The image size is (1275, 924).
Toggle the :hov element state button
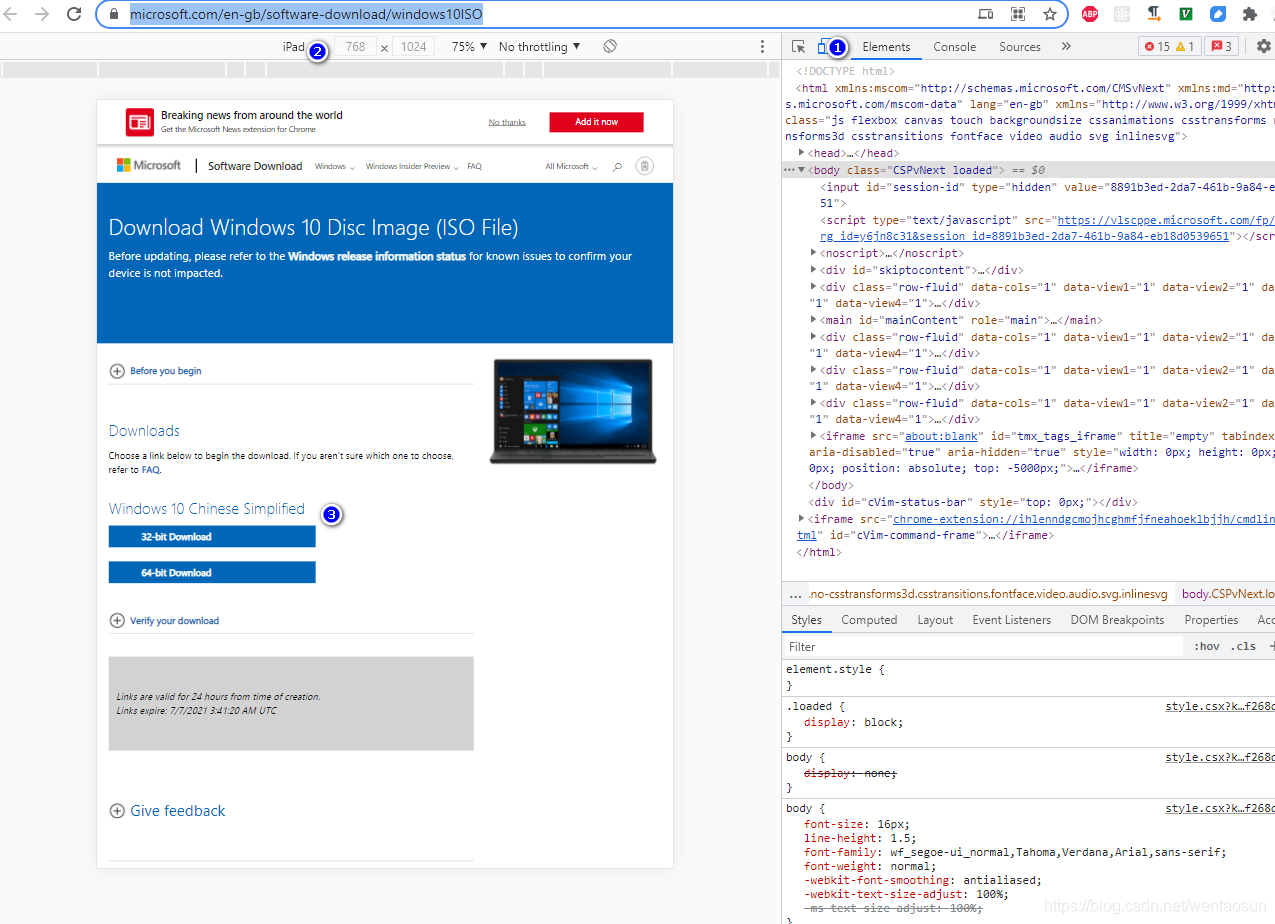coord(1206,647)
